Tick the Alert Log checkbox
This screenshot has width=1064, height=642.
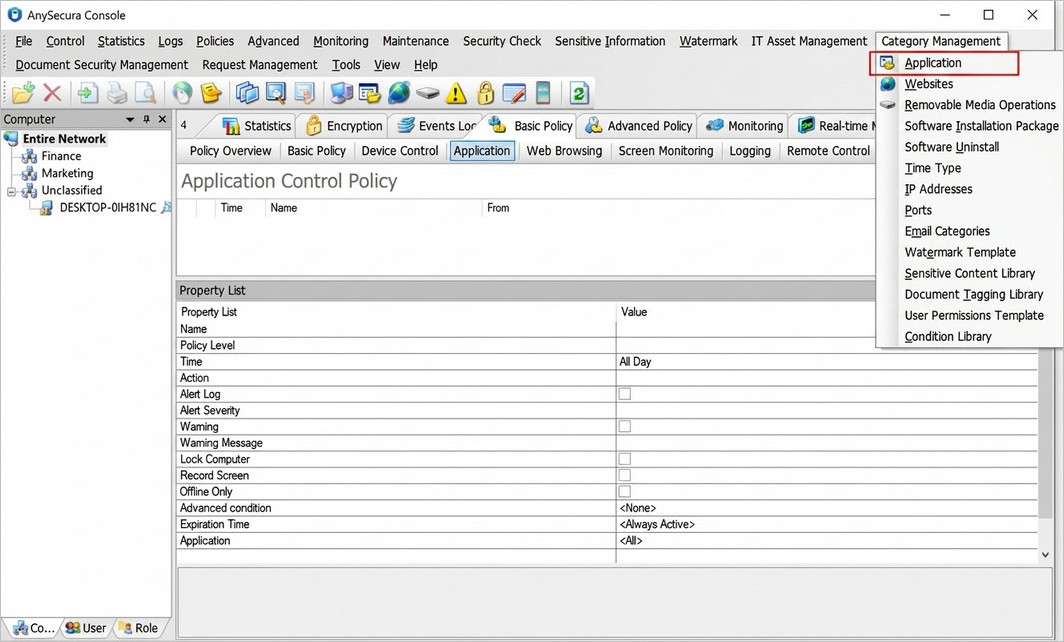point(625,394)
